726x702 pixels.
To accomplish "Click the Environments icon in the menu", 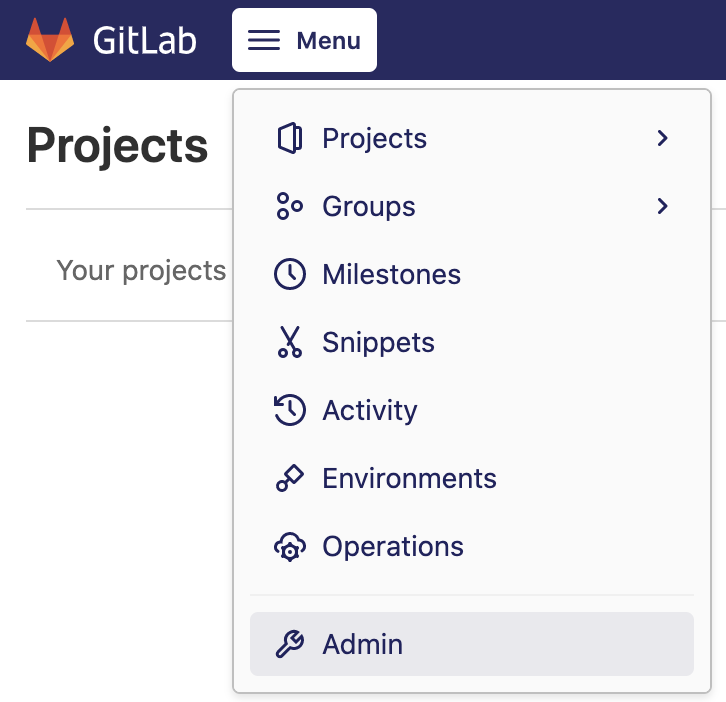I will pos(289,479).
